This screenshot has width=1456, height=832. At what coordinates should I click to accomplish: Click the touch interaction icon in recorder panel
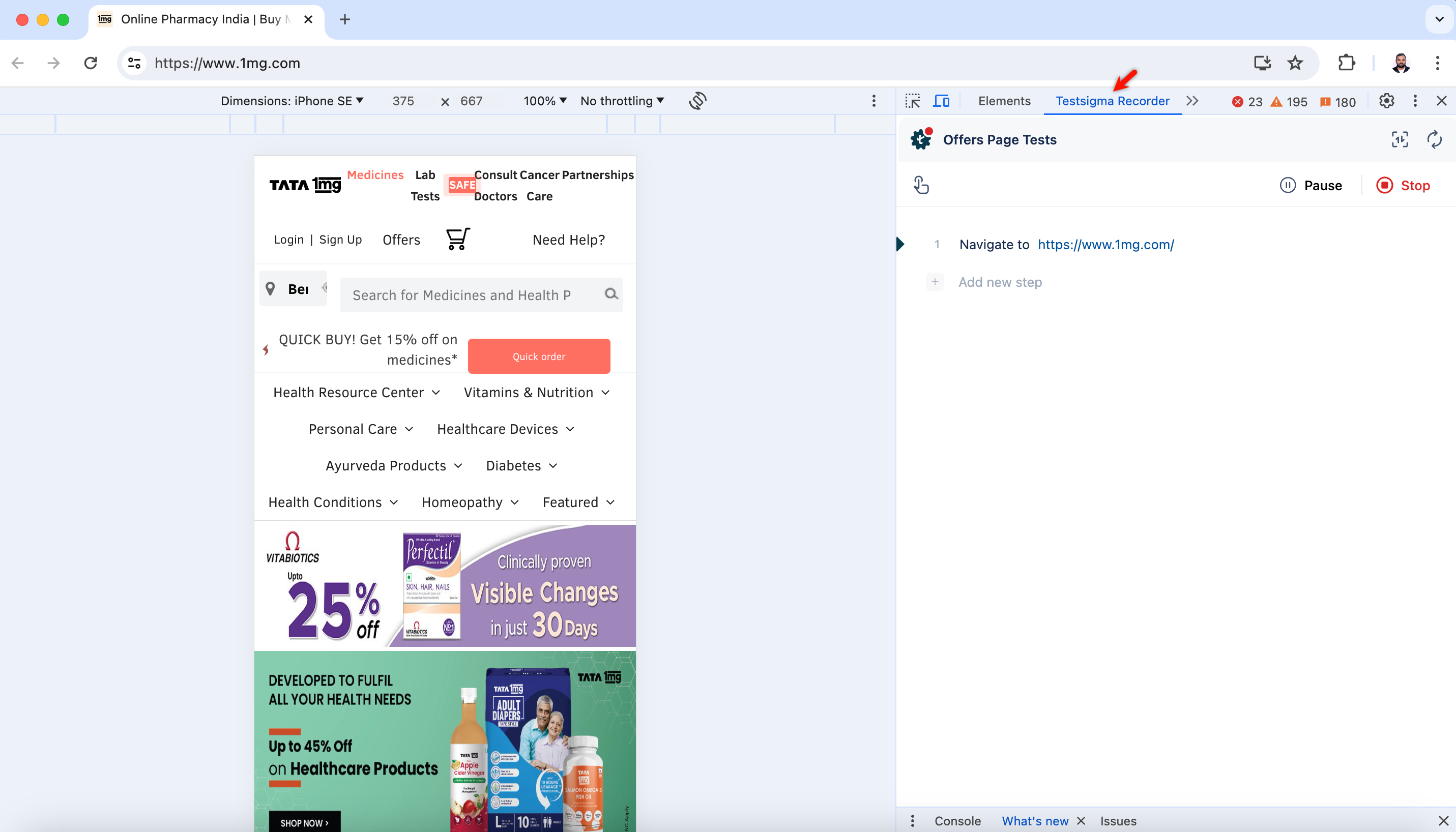(921, 185)
